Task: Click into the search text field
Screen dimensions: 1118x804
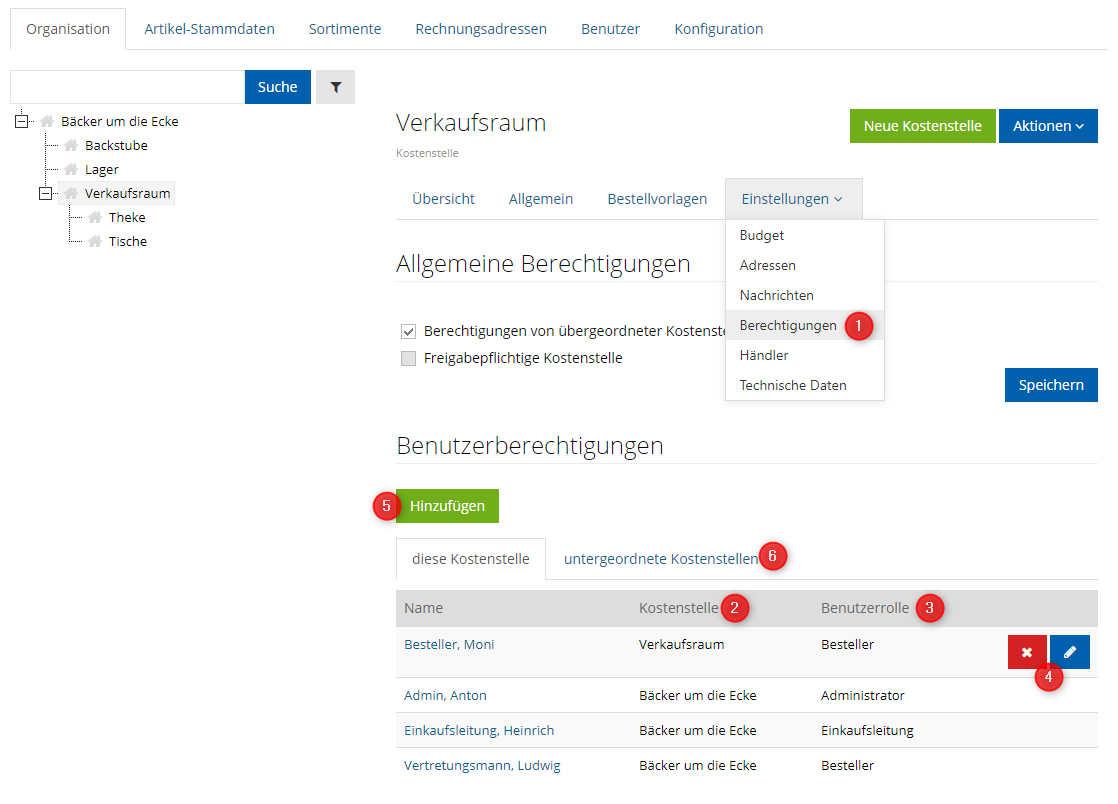Action: (127, 87)
